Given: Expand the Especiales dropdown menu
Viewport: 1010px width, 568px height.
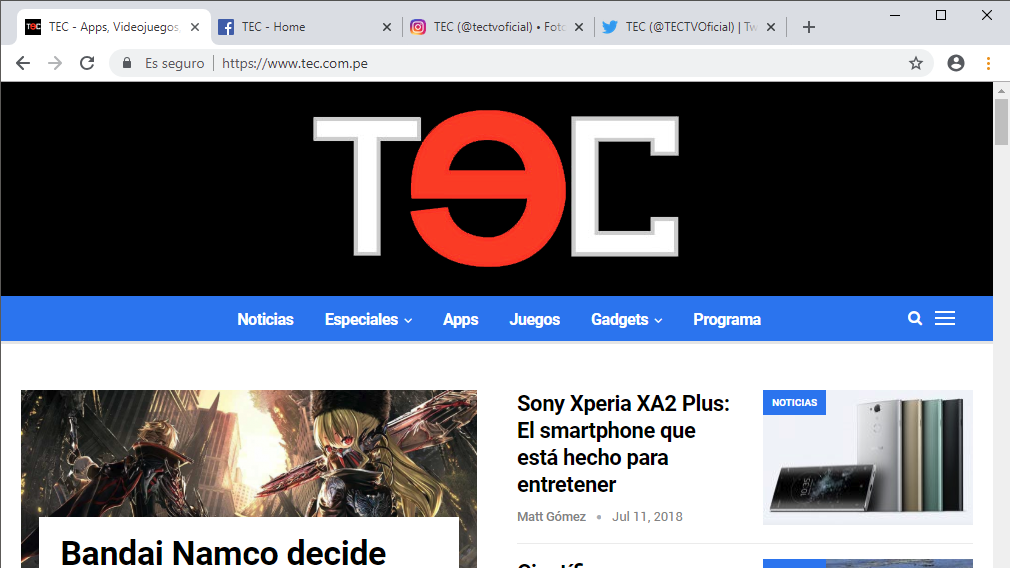Looking at the screenshot, I should pyautogui.click(x=368, y=320).
